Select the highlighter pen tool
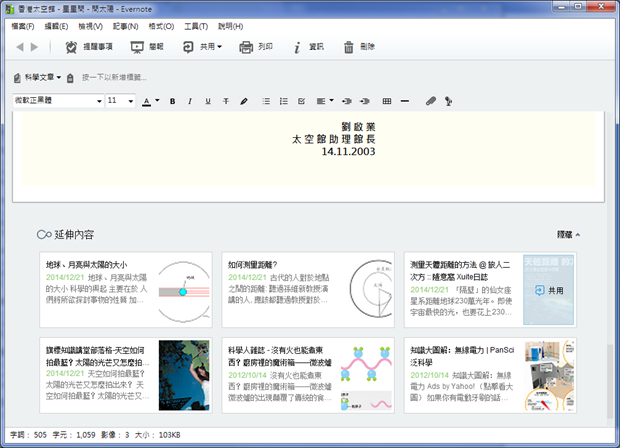This screenshot has width=620, height=448. tap(244, 101)
